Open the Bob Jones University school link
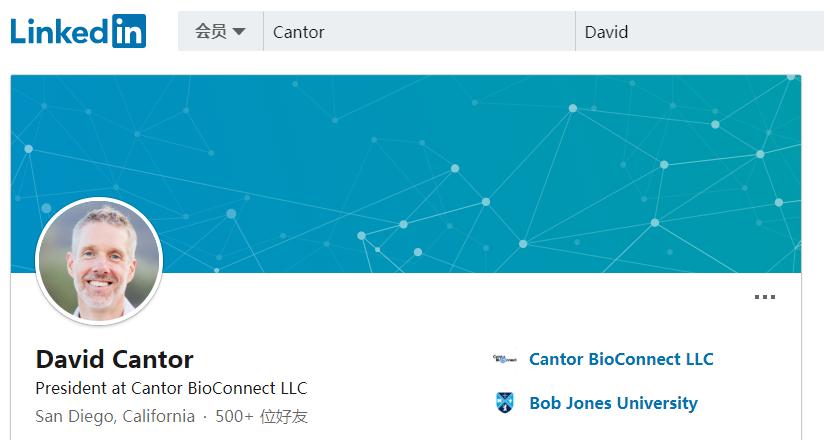The width and height of the screenshot is (824, 440). pos(613,403)
